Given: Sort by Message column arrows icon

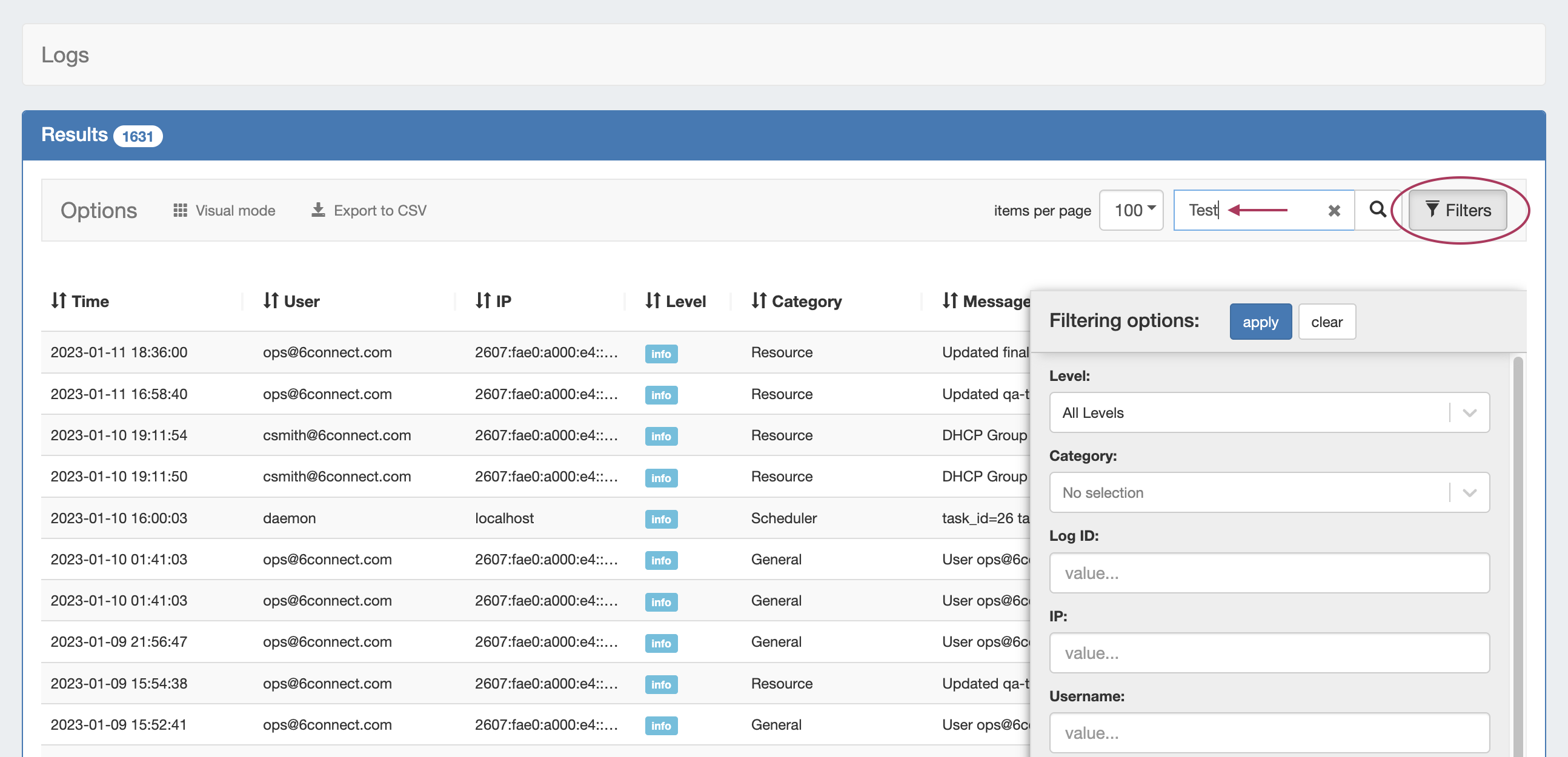Looking at the screenshot, I should coord(949,300).
